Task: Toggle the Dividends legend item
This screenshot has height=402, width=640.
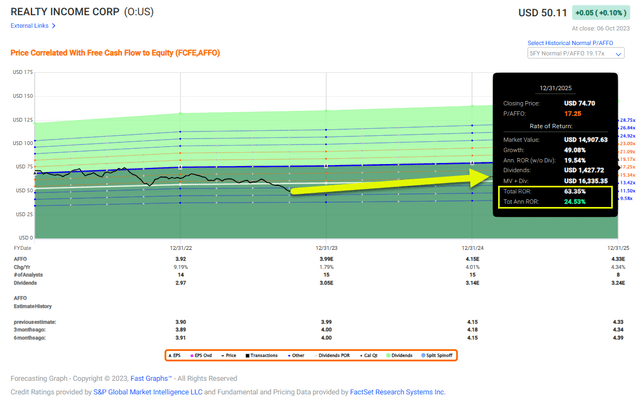Action: pyautogui.click(x=399, y=355)
